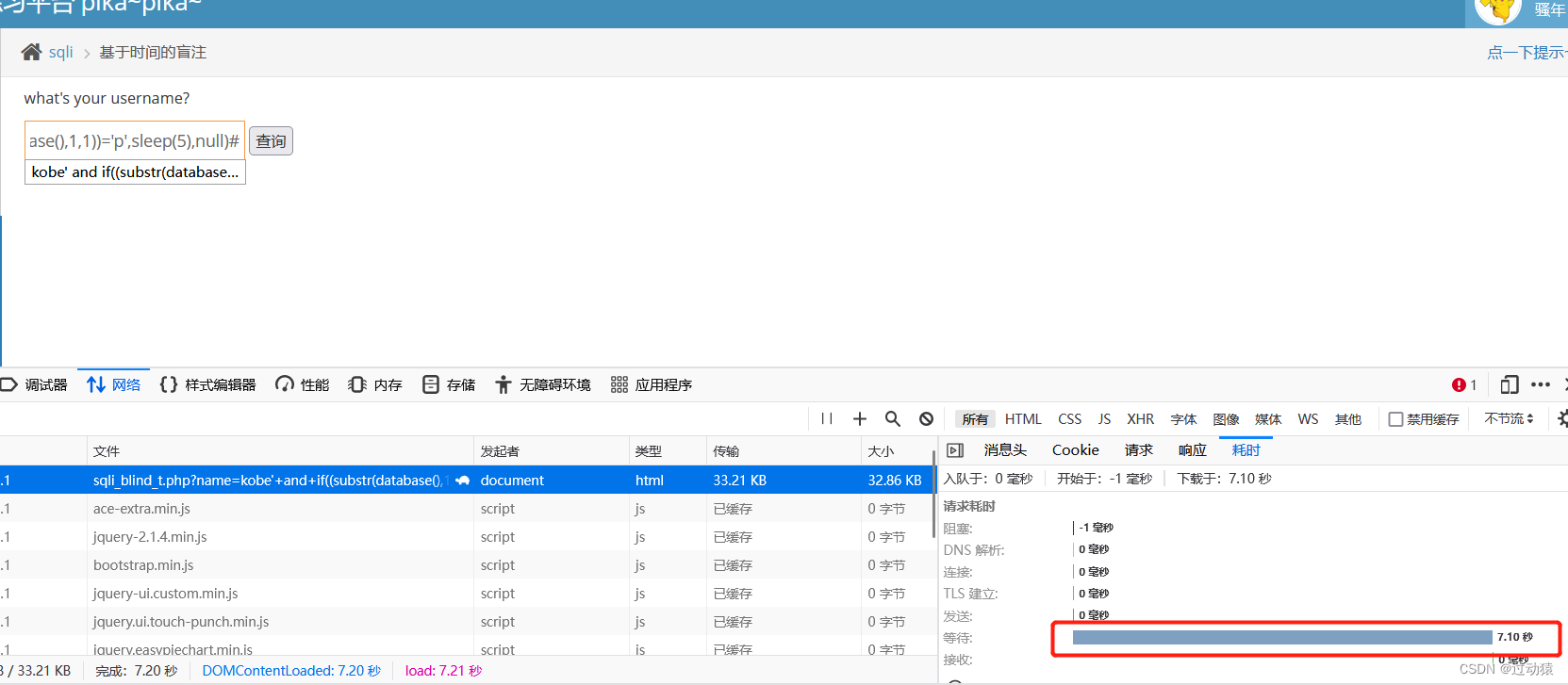The width and height of the screenshot is (1568, 685).
Task: Sort by the 大小 size column header
Action: tap(898, 451)
